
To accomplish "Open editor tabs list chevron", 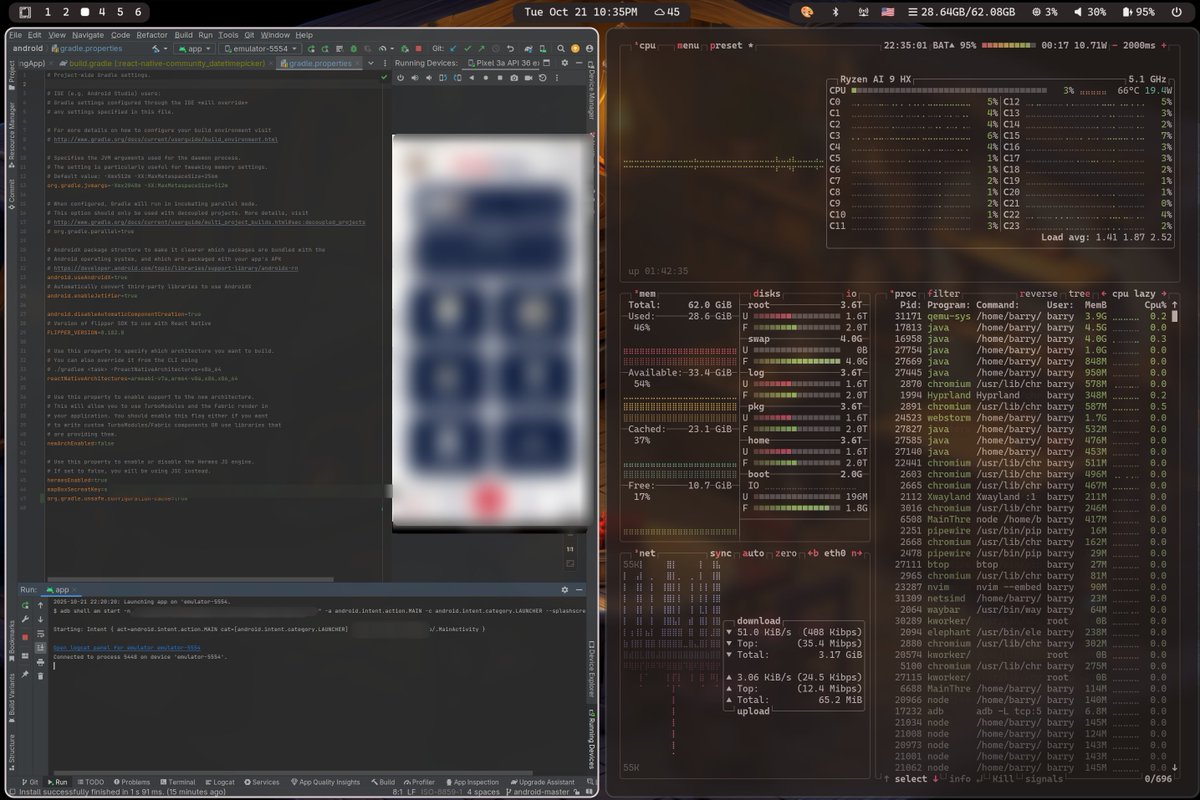I will click(371, 63).
